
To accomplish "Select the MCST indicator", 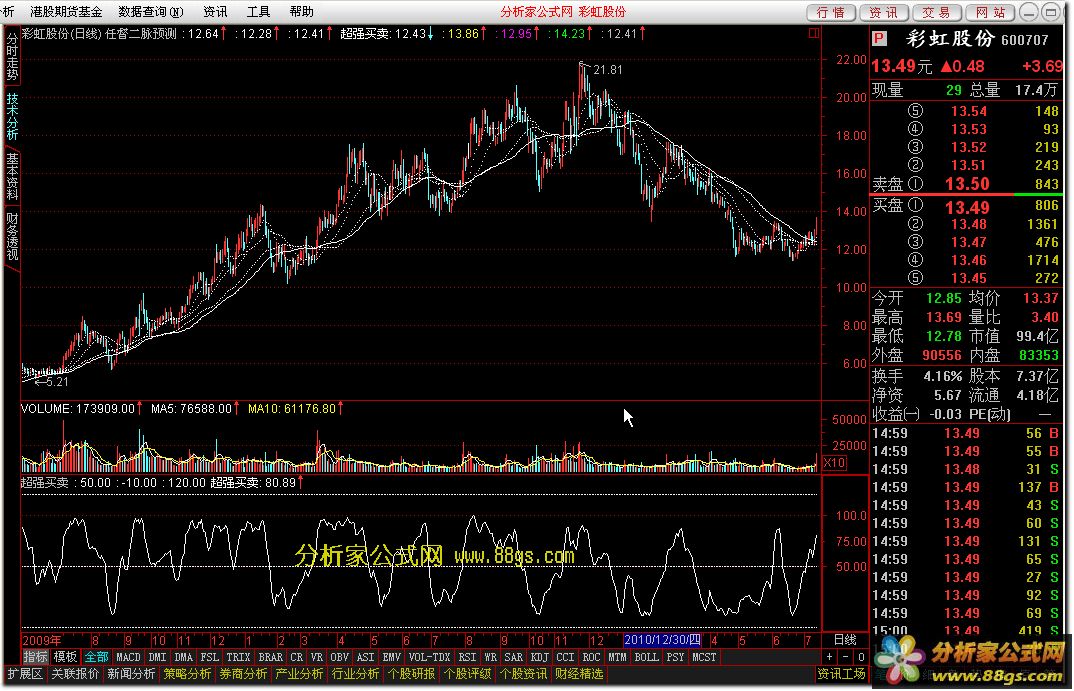I will [x=704, y=657].
